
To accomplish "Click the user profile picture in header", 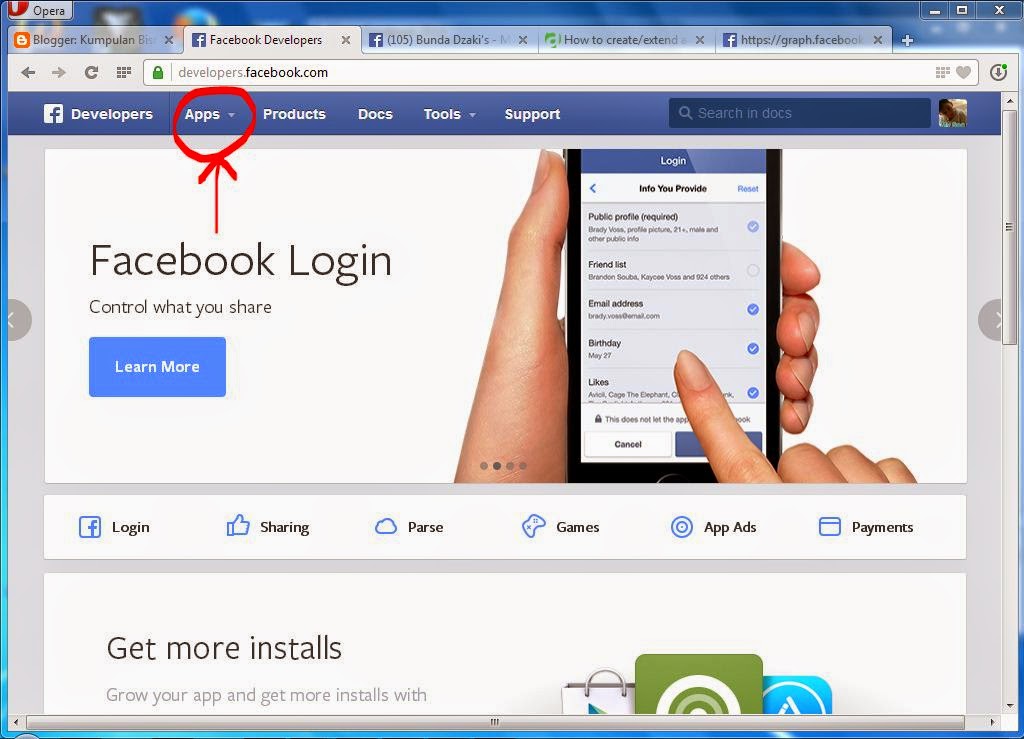I will click(x=952, y=113).
